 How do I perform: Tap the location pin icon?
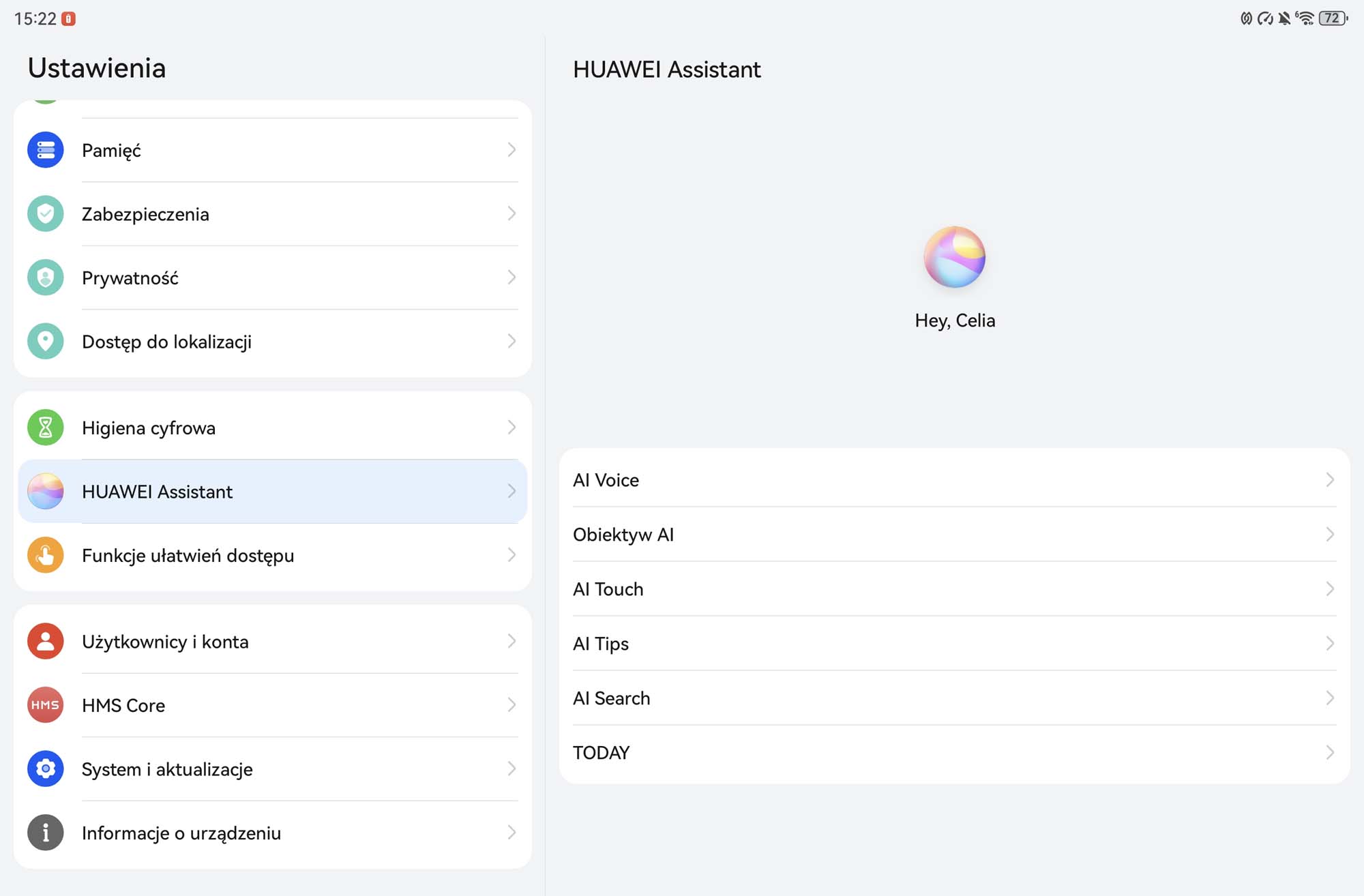(46, 342)
